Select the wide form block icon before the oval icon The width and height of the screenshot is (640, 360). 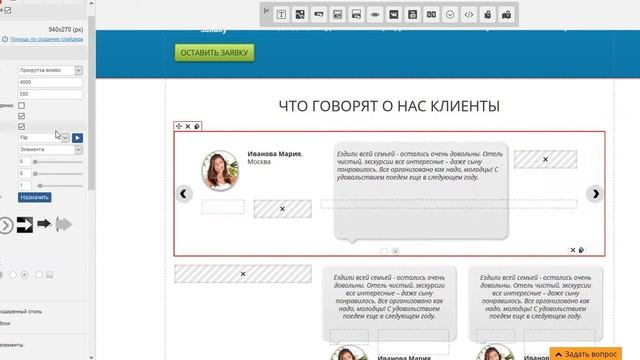tap(356, 15)
